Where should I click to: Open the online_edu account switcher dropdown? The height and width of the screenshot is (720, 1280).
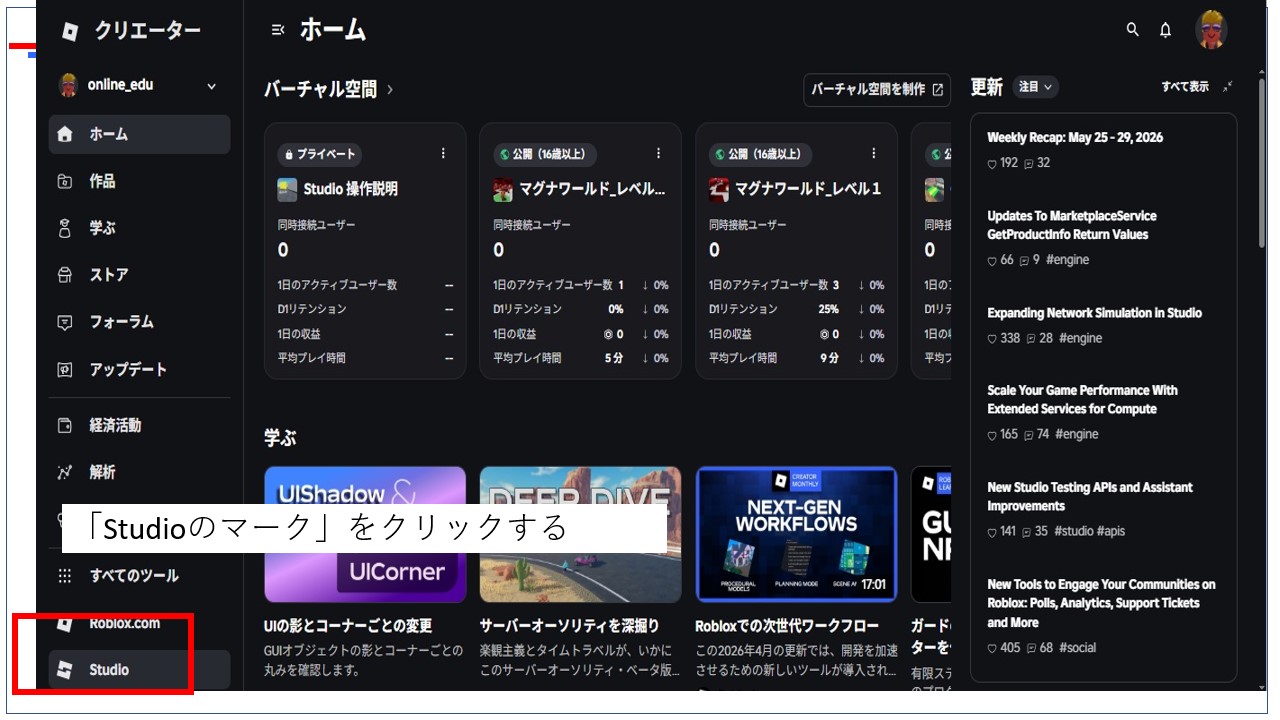(139, 86)
